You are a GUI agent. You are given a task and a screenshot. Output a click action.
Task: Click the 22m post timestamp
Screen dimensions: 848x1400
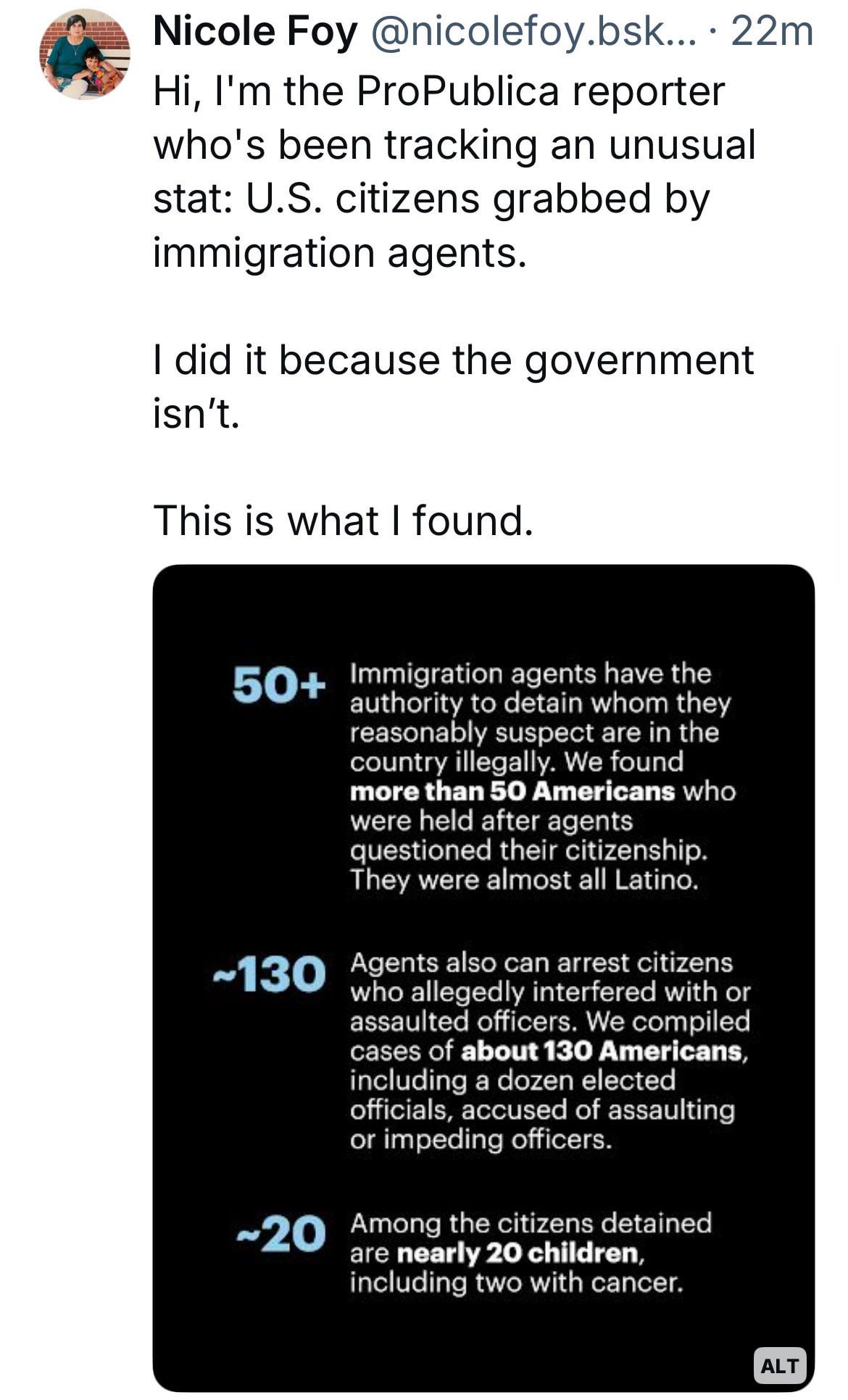pyautogui.click(x=773, y=32)
